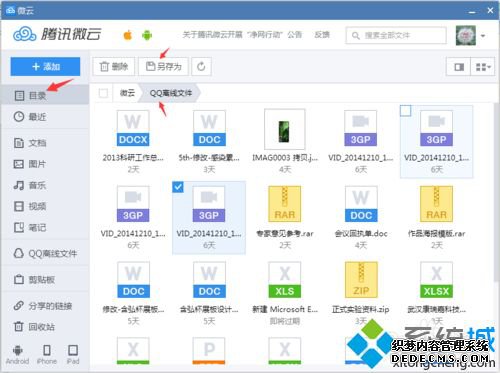Open 分享的链接 shared links in sidebar

click(45, 306)
